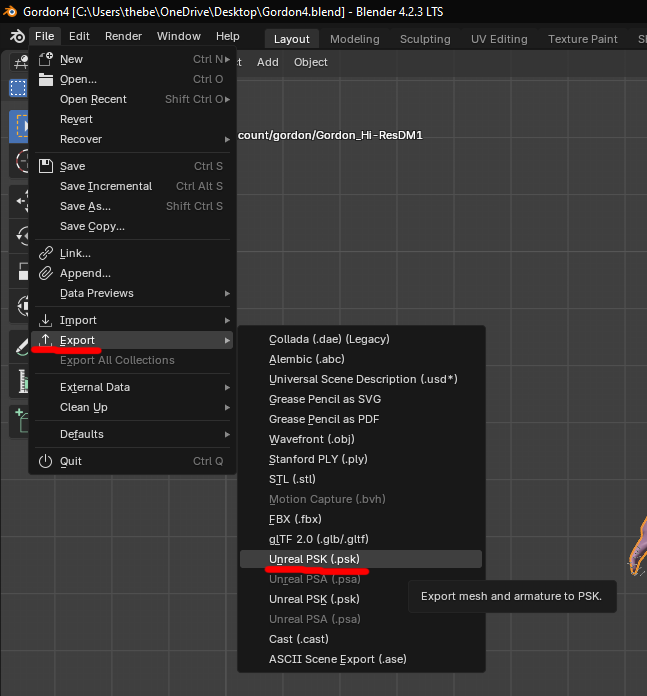Open the Object menu in viewport header

(x=311, y=62)
